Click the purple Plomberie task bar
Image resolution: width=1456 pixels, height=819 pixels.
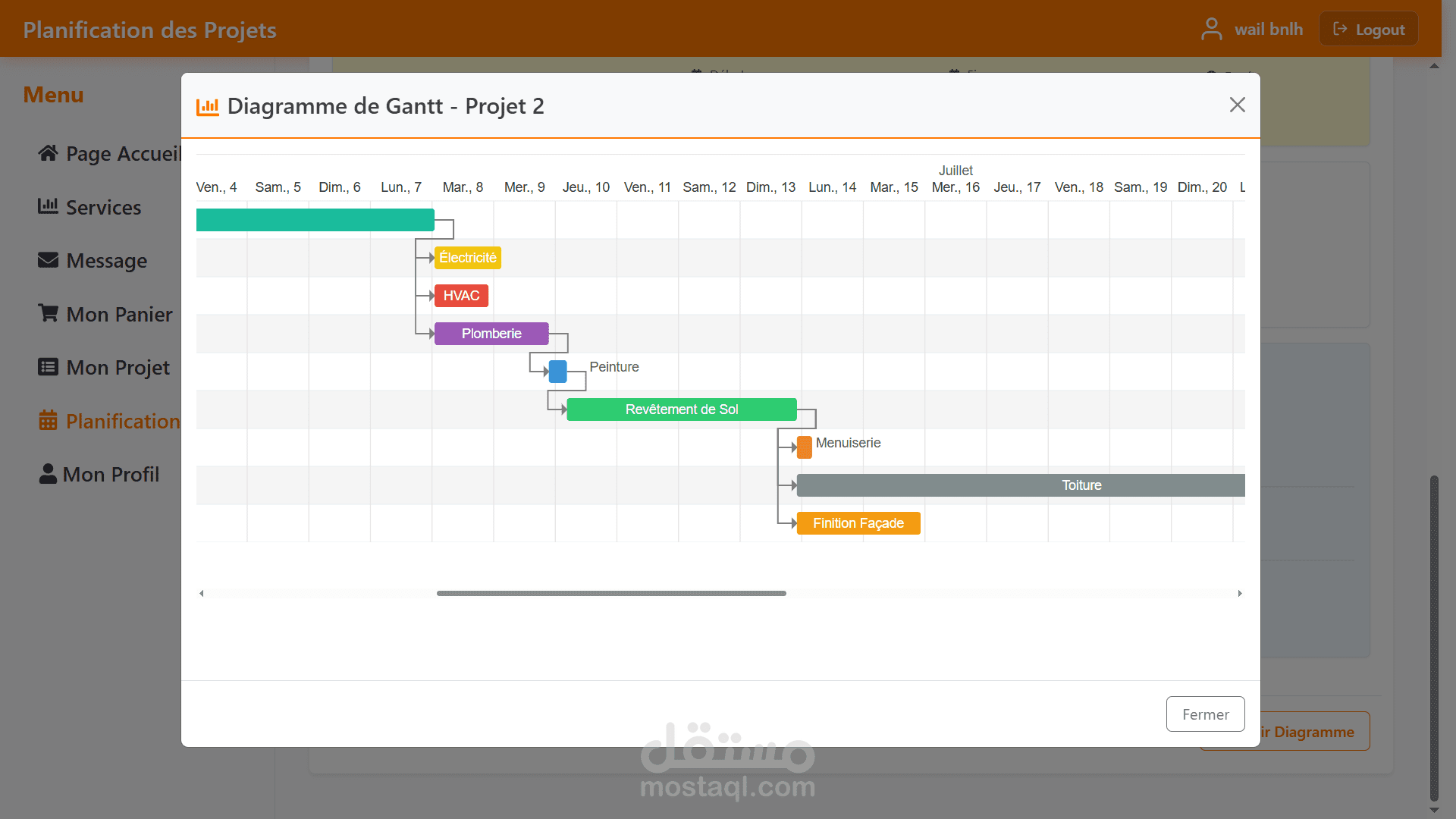tap(491, 334)
